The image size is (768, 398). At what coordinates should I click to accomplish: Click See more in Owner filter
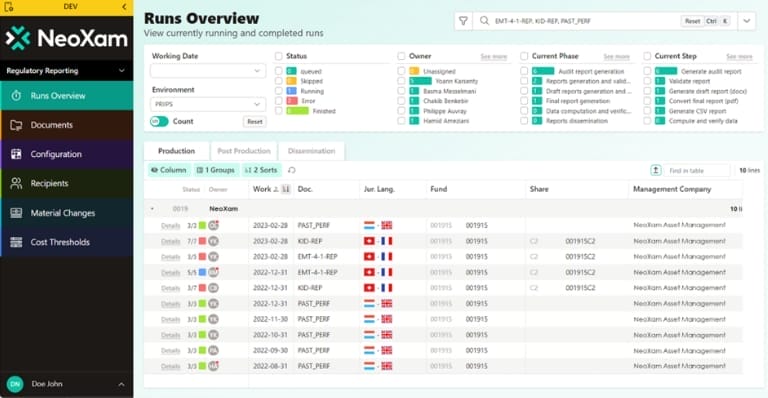[494, 57]
